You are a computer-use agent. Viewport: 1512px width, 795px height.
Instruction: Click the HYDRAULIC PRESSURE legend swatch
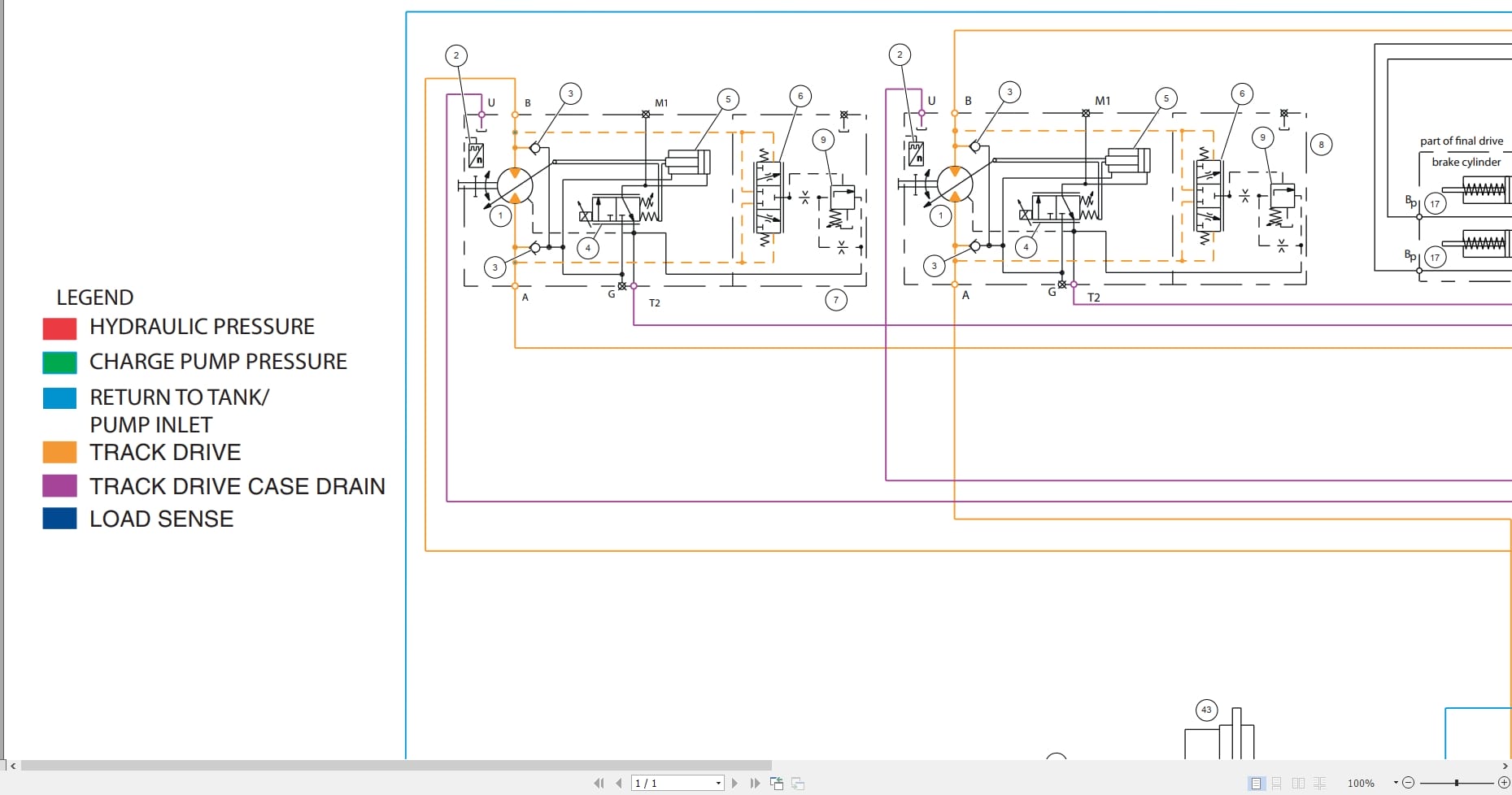pyautogui.click(x=59, y=328)
